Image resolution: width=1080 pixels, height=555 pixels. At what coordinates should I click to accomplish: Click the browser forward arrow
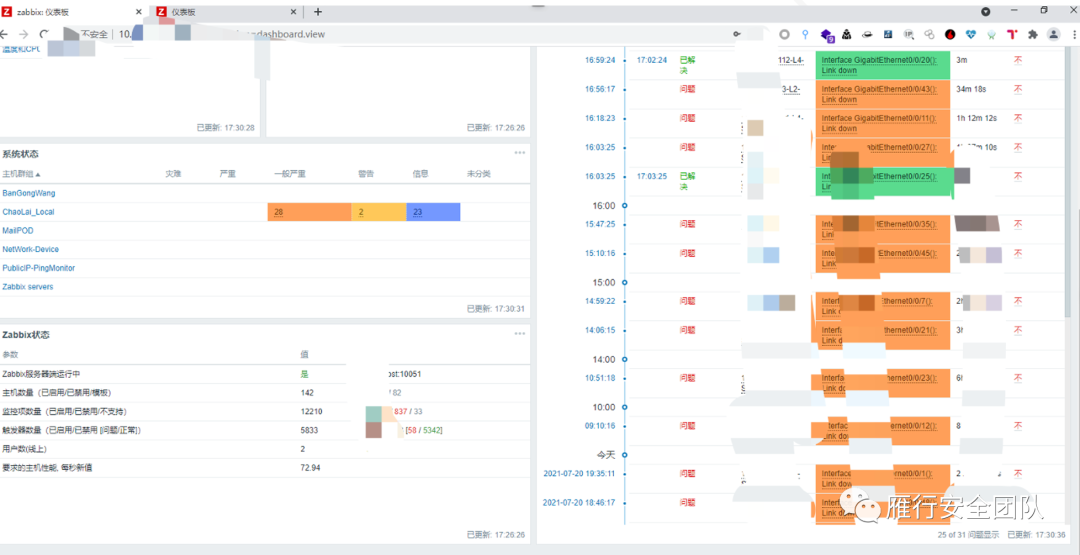[23, 34]
